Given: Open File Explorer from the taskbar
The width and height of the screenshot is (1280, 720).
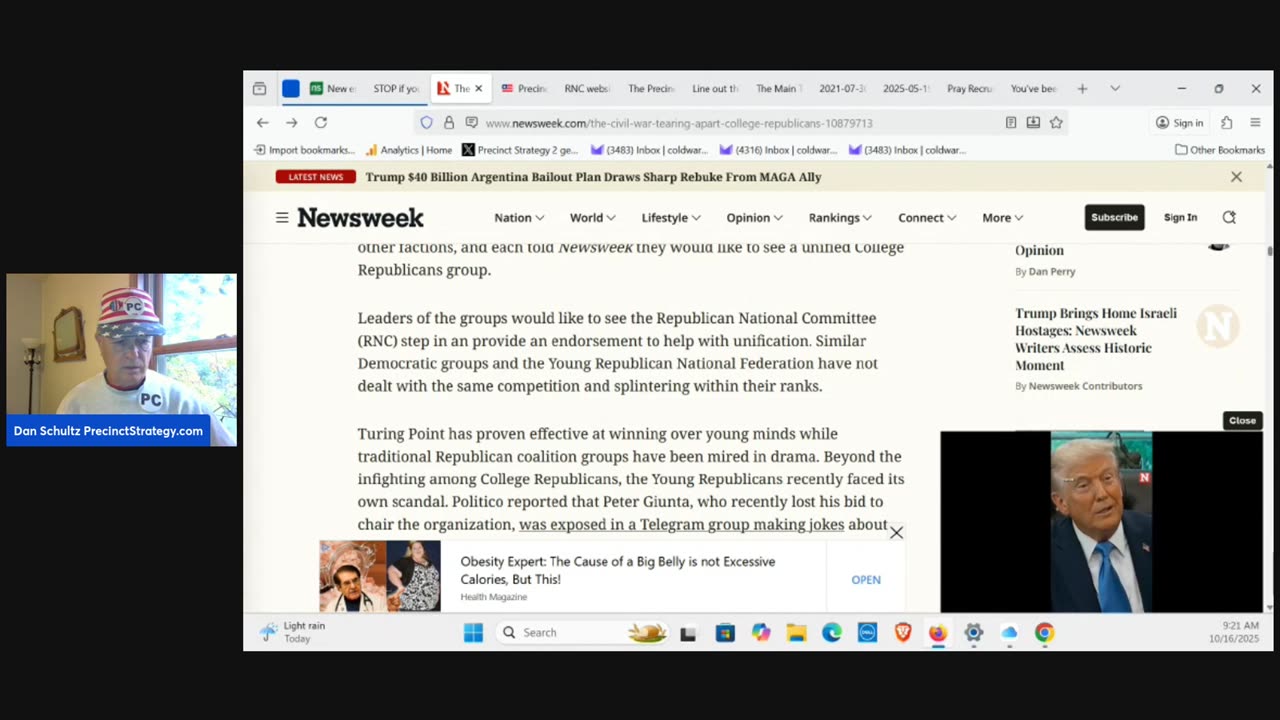Looking at the screenshot, I should (797, 632).
